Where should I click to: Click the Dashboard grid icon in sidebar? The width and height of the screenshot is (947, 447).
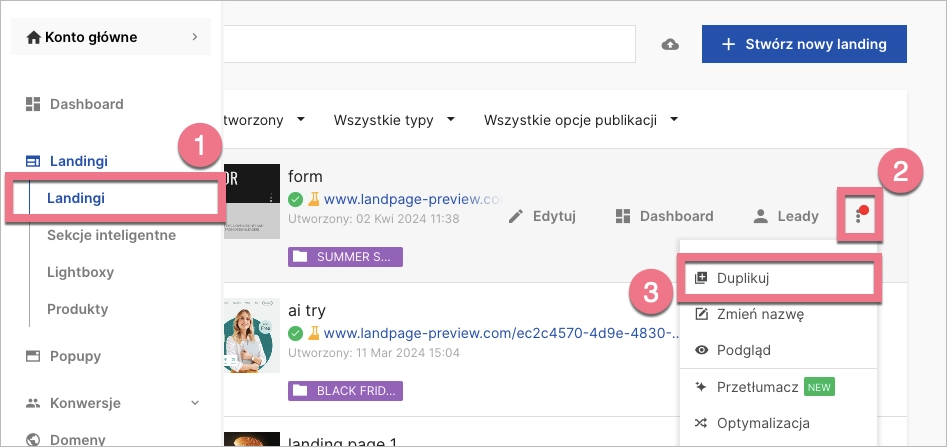[x=33, y=104]
